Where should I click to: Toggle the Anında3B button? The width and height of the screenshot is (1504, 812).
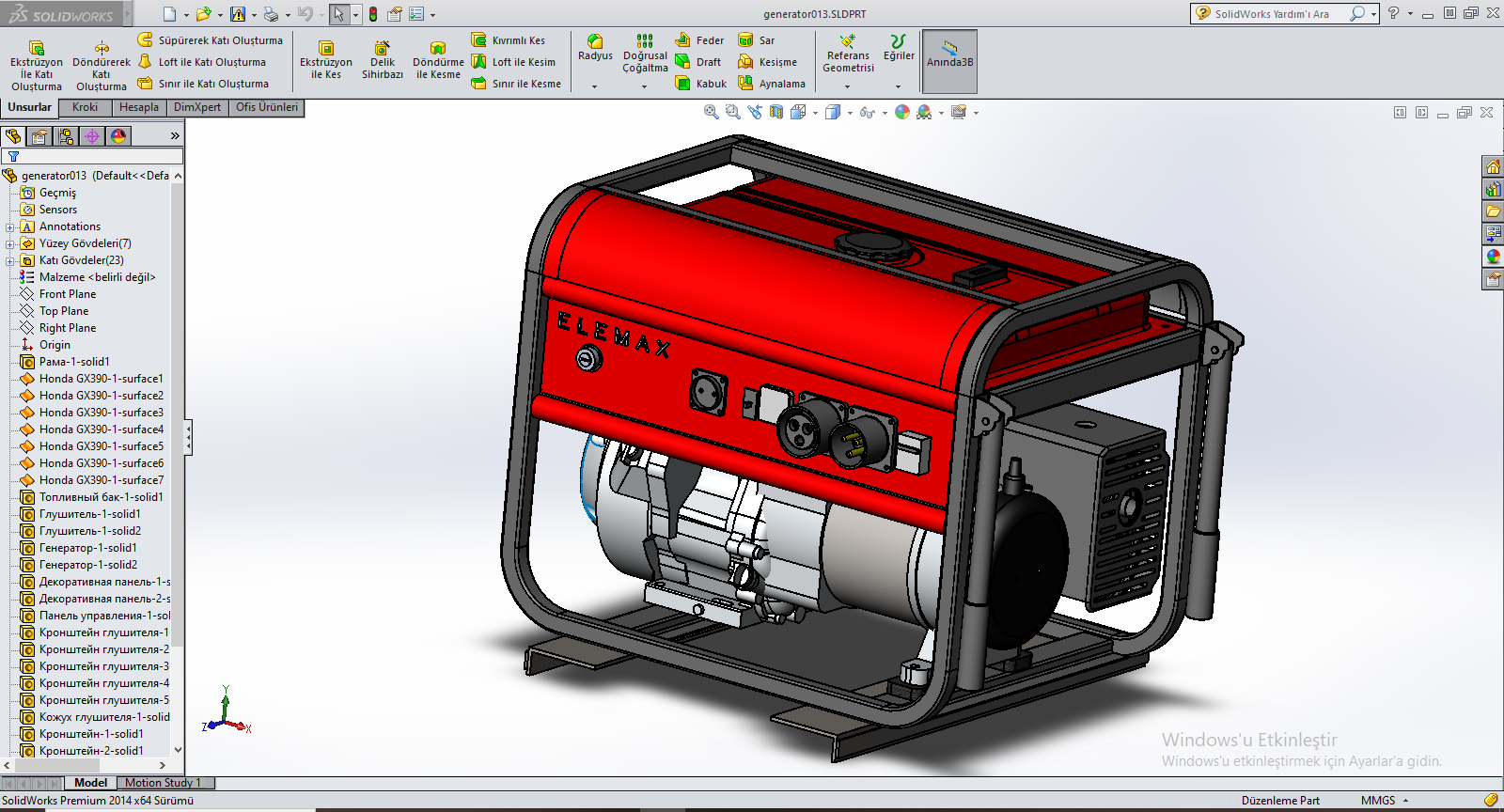(x=949, y=61)
